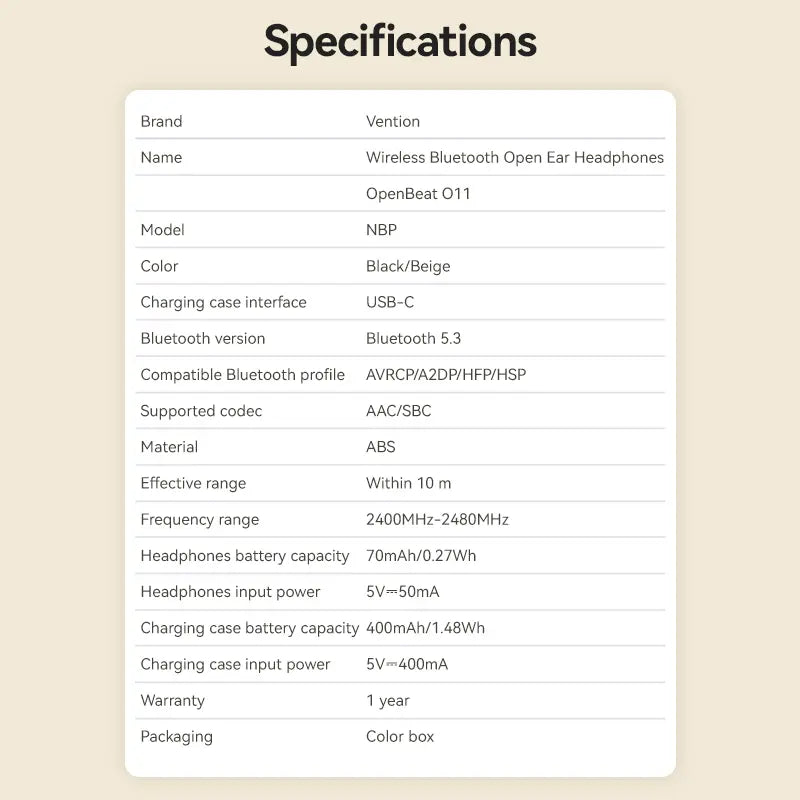Click the Headphones input power label
Image resolution: width=800 pixels, height=800 pixels.
pos(230,592)
